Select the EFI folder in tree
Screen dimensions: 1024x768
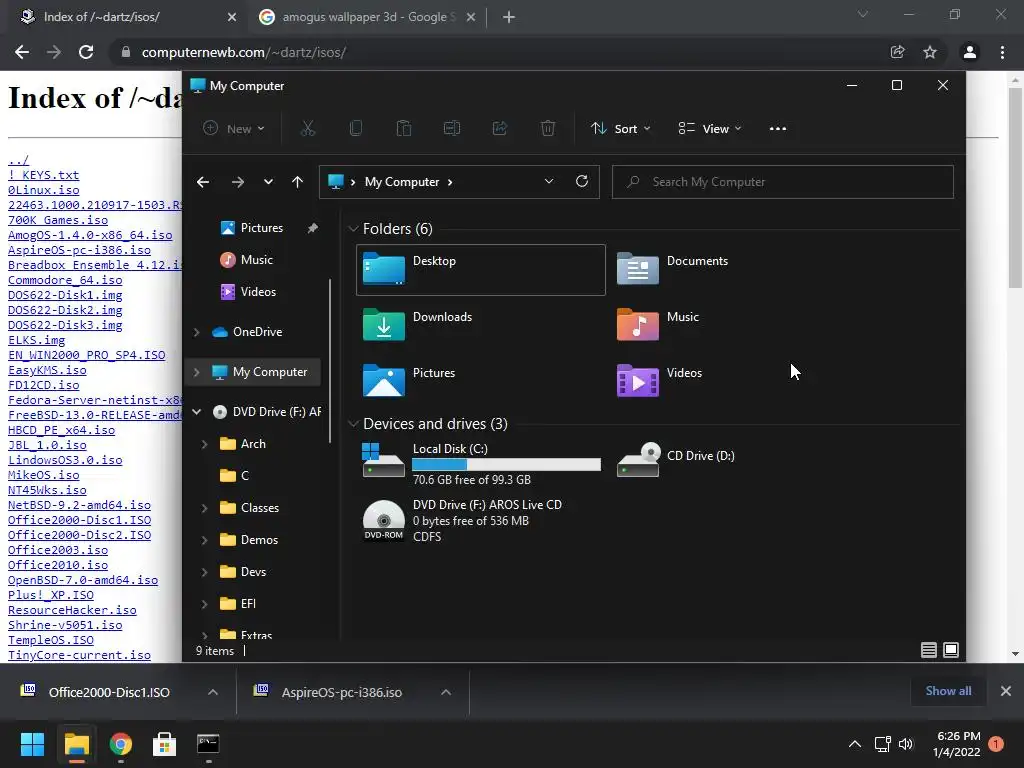(x=248, y=604)
